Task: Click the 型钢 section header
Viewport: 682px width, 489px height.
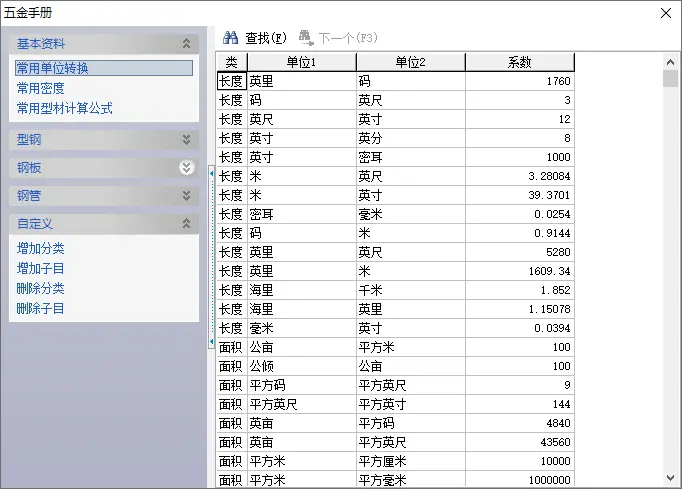Action: click(104, 140)
